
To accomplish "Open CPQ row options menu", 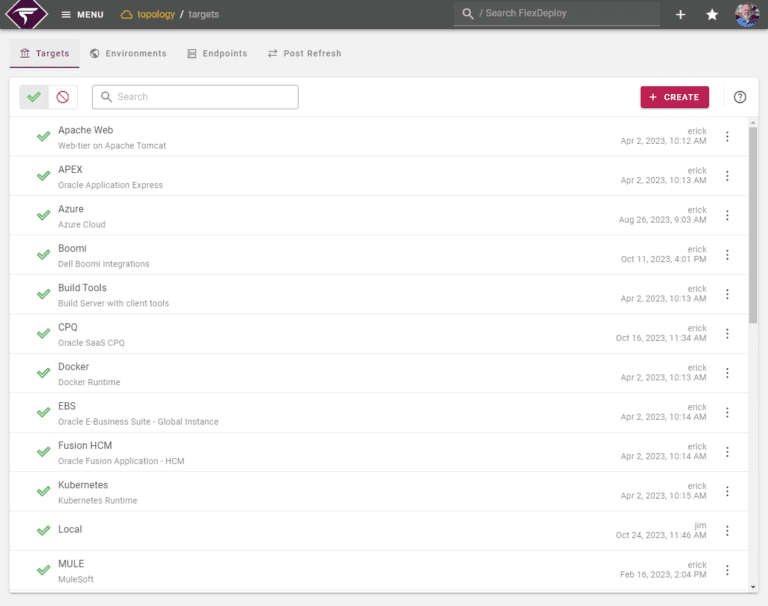I will tap(727, 334).
